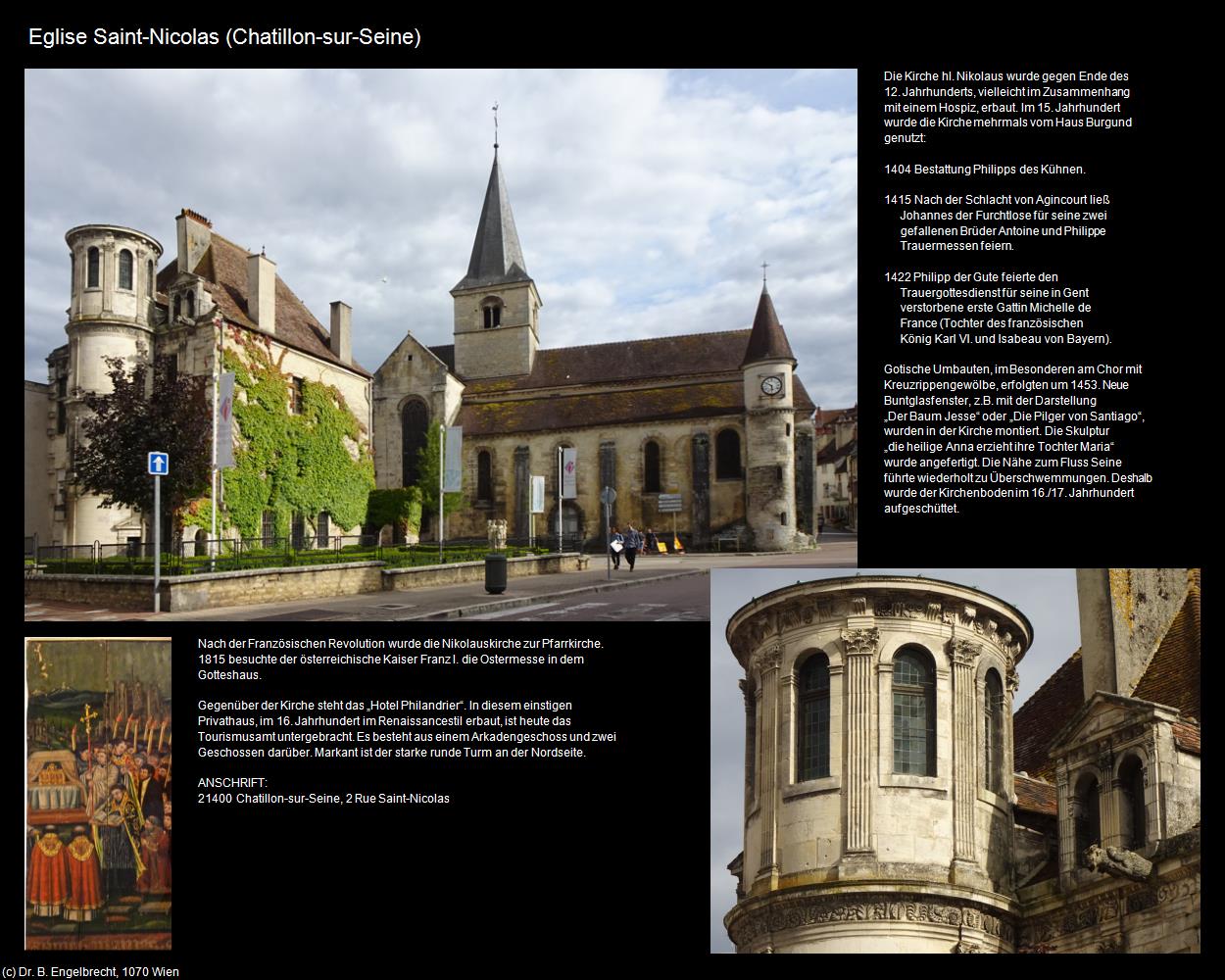The image size is (1225, 980).
Task: Click the line '1415 Nach der Schlacht von Agincourt ließ'
Action: tap(997, 200)
